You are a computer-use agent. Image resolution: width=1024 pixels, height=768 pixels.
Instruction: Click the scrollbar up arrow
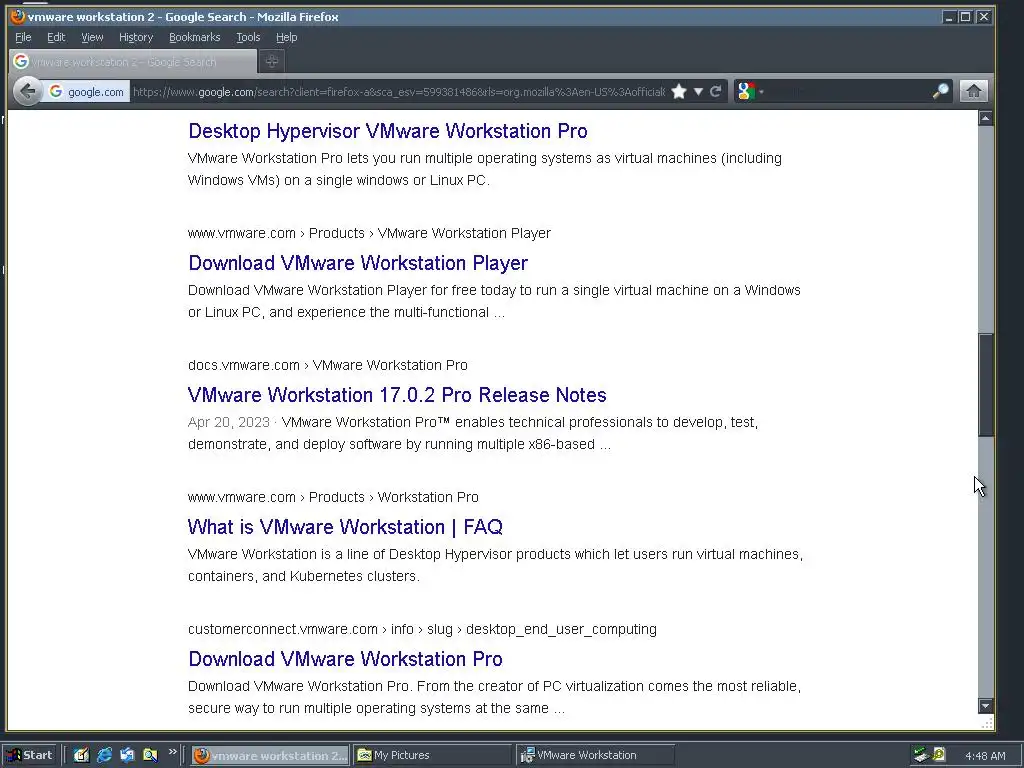tap(985, 118)
